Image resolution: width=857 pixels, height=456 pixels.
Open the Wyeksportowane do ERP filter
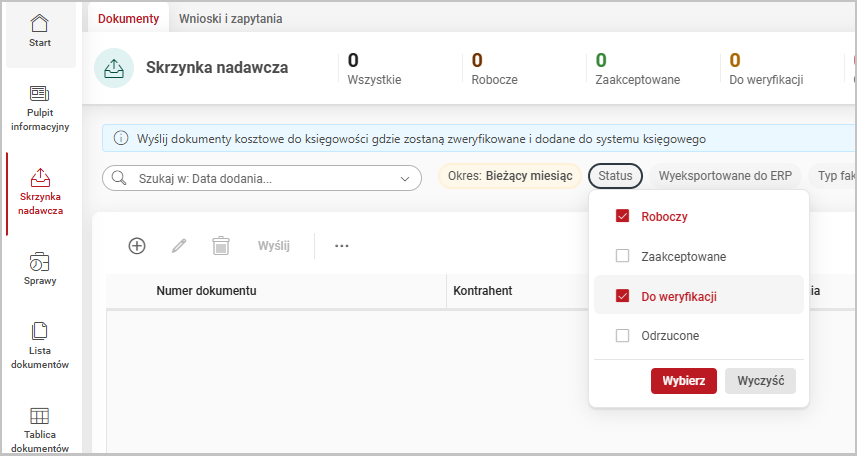(x=724, y=176)
